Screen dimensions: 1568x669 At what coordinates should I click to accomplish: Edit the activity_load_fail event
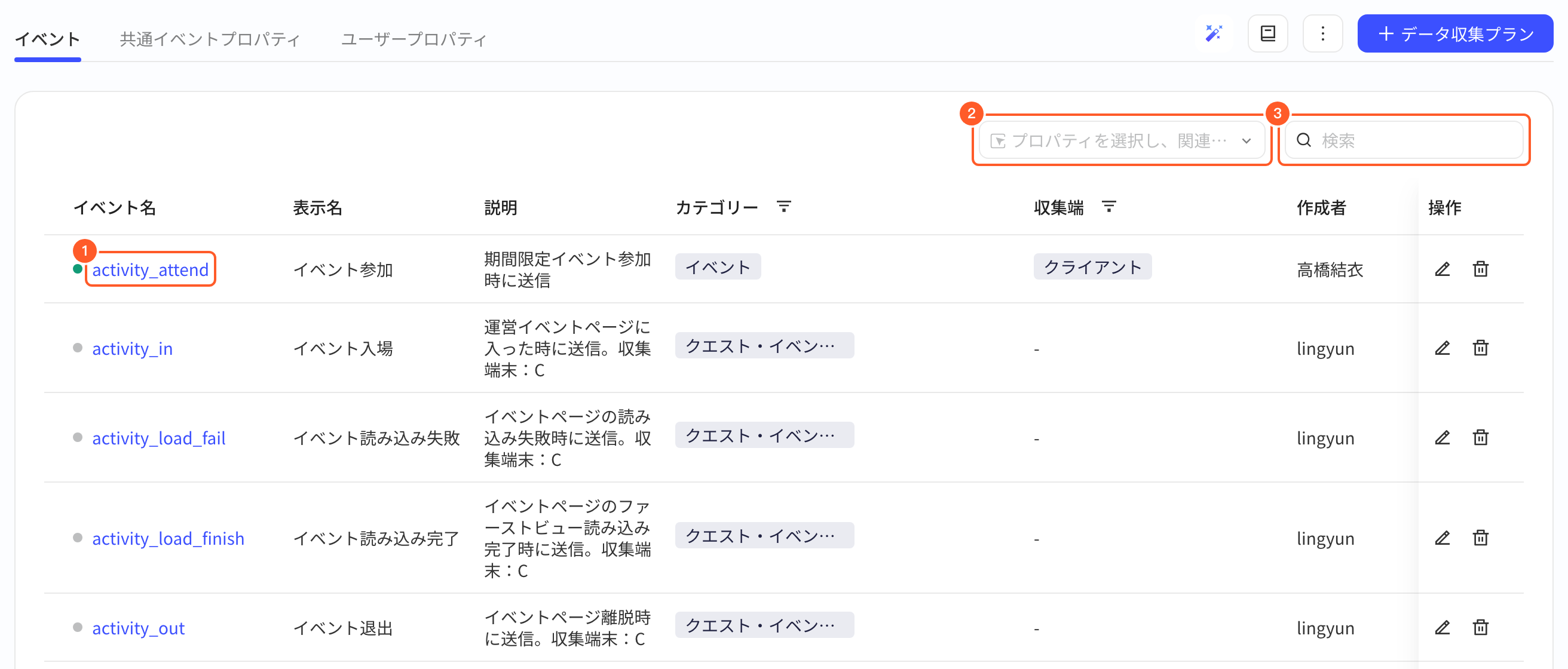pos(1443,437)
